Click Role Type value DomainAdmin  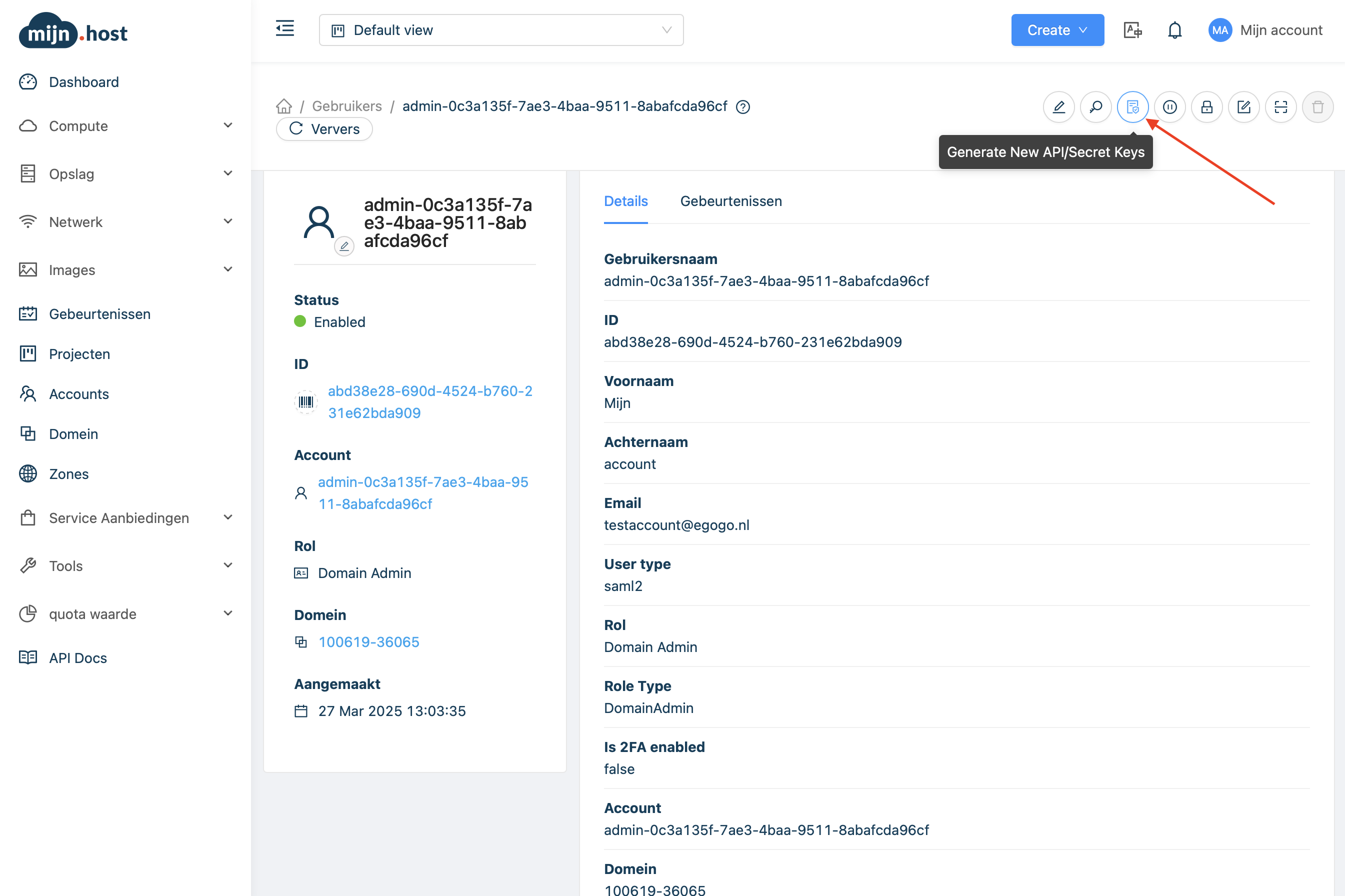point(648,708)
